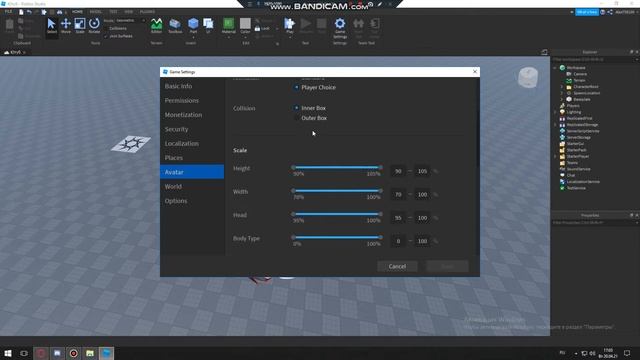Pick the Scale tool
Screen dimensions: 640x360
pyautogui.click(x=80, y=26)
